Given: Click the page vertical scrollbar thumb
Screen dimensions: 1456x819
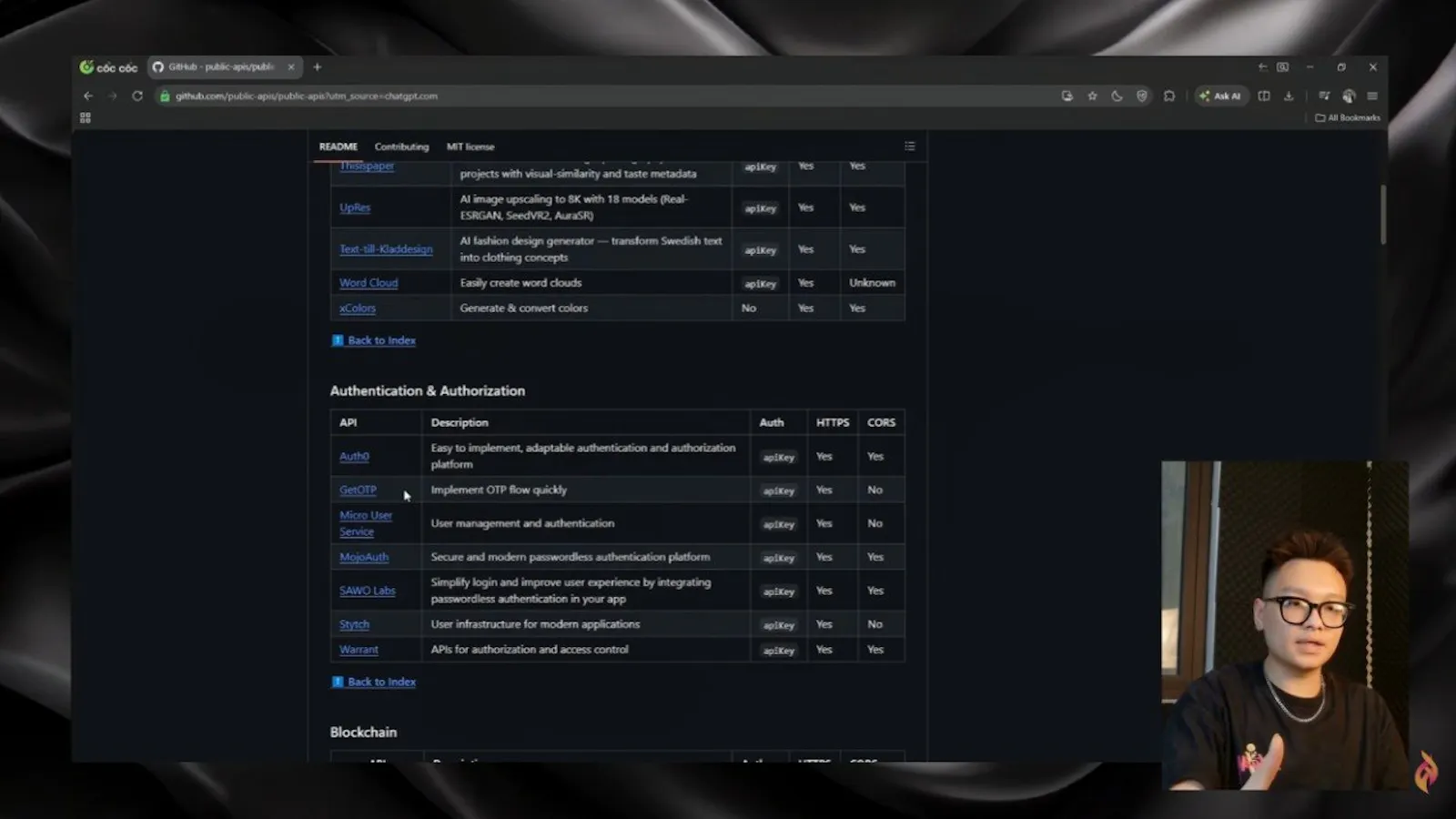Looking at the screenshot, I should coord(1383,214).
